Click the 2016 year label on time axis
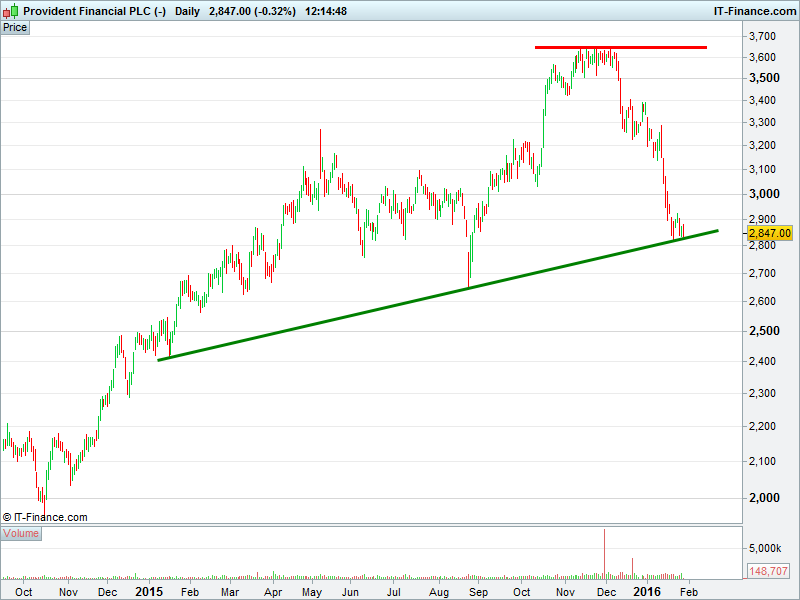 tap(650, 592)
